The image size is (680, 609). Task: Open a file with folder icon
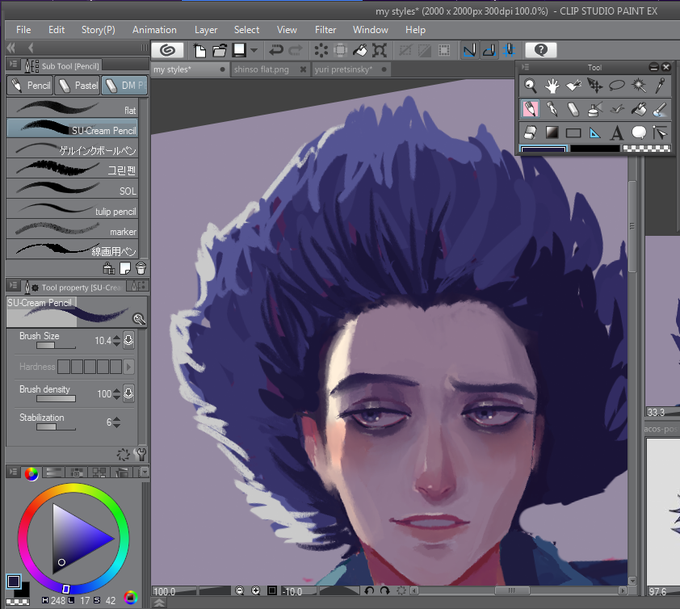pos(219,50)
